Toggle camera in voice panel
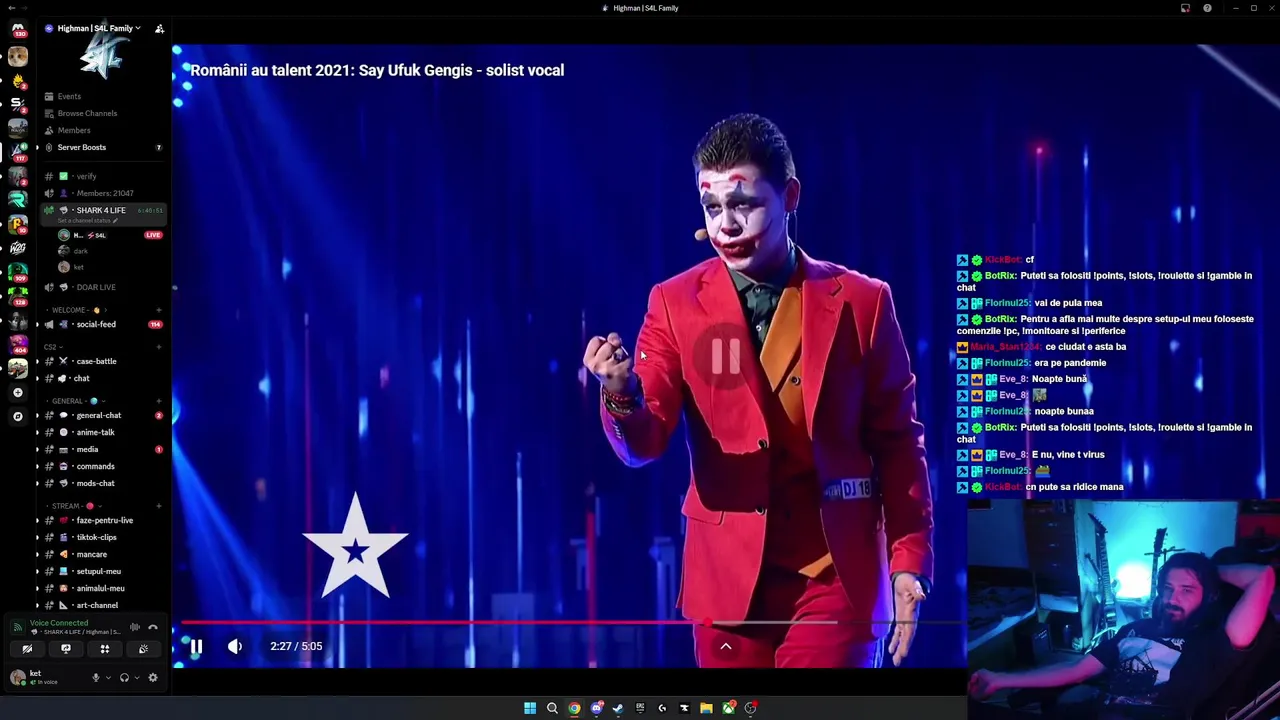 pos(27,649)
